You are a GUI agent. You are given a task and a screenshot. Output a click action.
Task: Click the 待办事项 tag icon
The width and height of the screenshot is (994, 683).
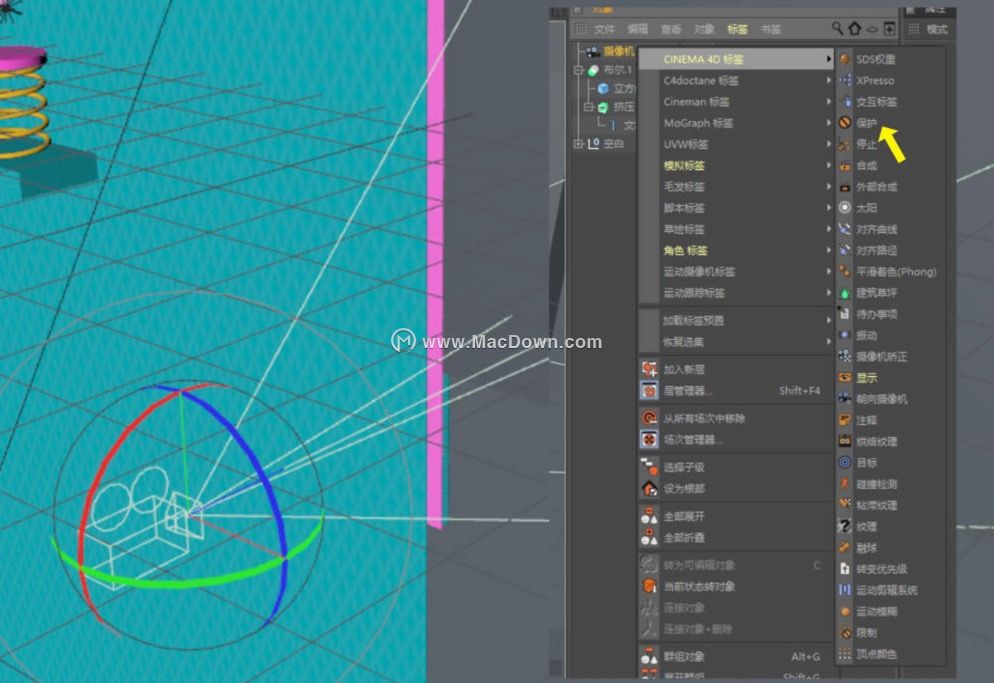point(844,314)
